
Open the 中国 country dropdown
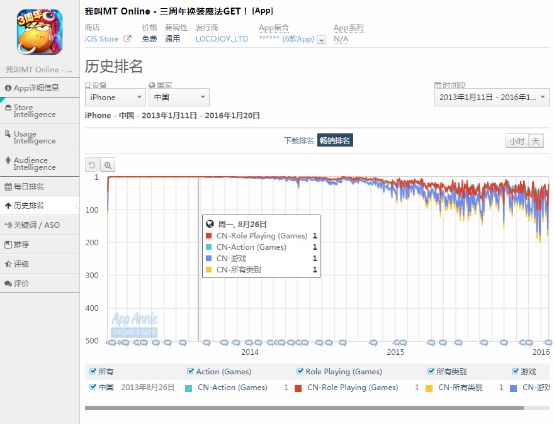click(x=179, y=97)
